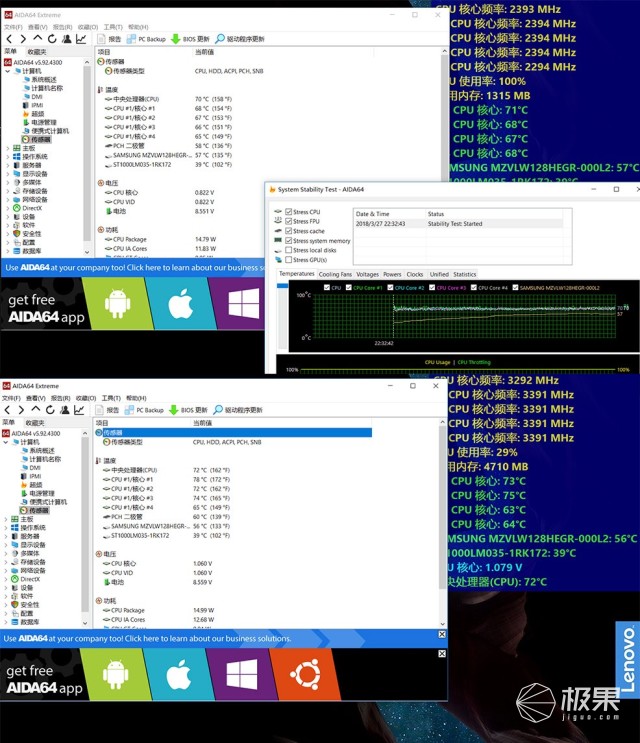Click BIOS 更新 in upper AIDA64 toolbar
This screenshot has height=743, width=640.
pyautogui.click(x=190, y=39)
